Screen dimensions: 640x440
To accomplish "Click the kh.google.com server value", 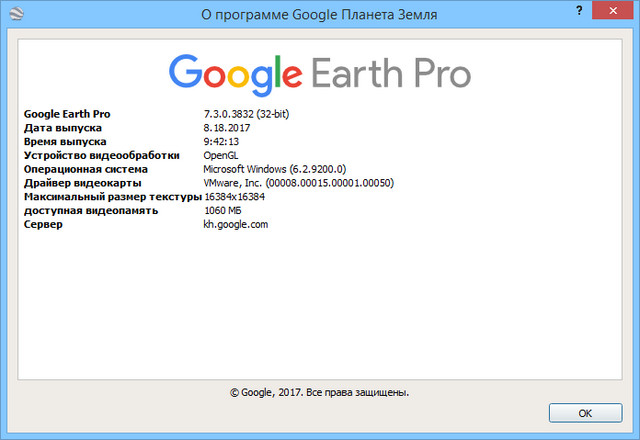I will coord(236,224).
